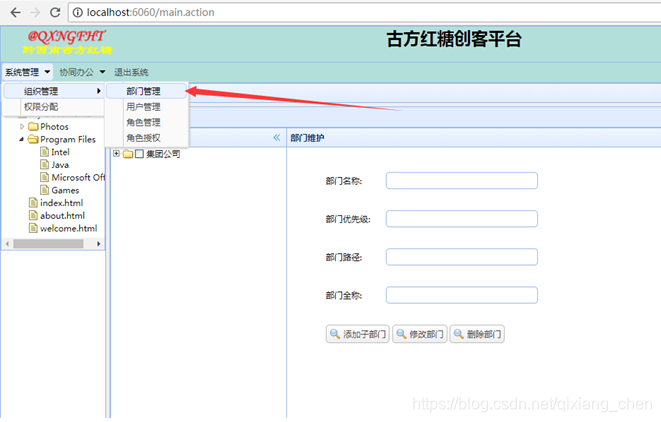Open the 系统管理 dropdown menu

click(x=27, y=72)
